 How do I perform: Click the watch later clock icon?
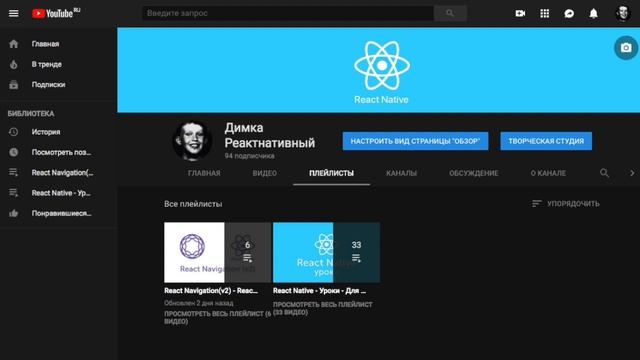13,152
